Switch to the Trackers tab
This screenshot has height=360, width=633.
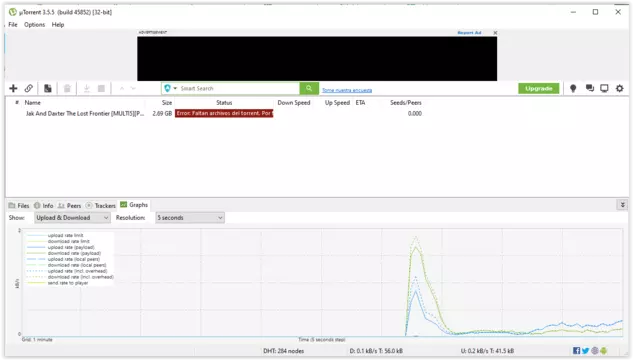coord(101,205)
